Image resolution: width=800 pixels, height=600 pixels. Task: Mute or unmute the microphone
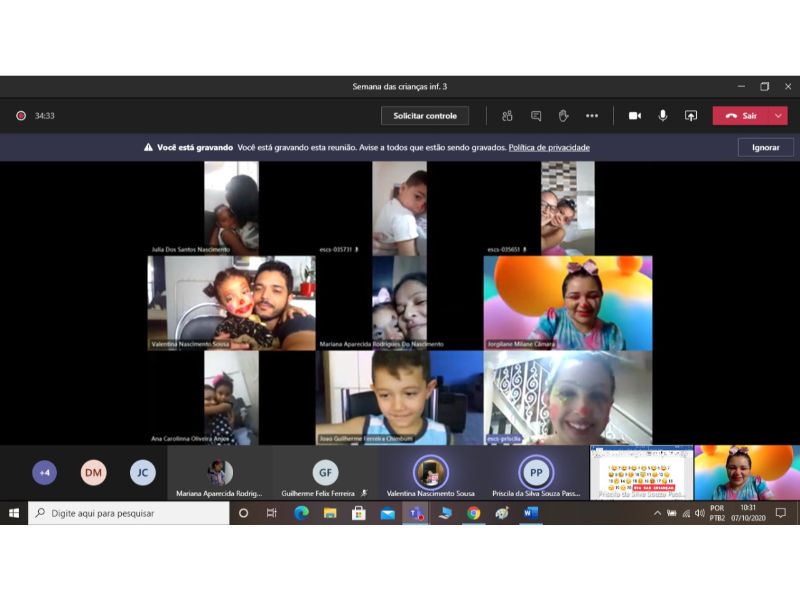(x=662, y=116)
